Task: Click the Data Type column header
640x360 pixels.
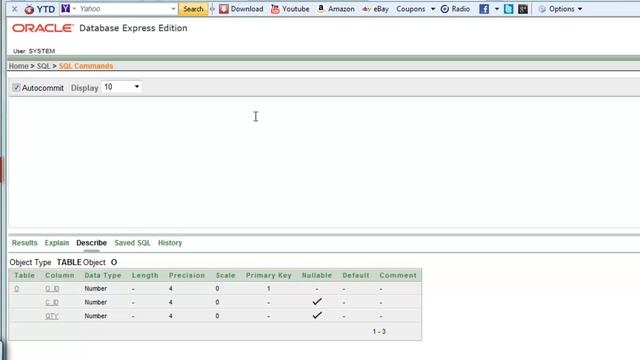Action: 103,276
